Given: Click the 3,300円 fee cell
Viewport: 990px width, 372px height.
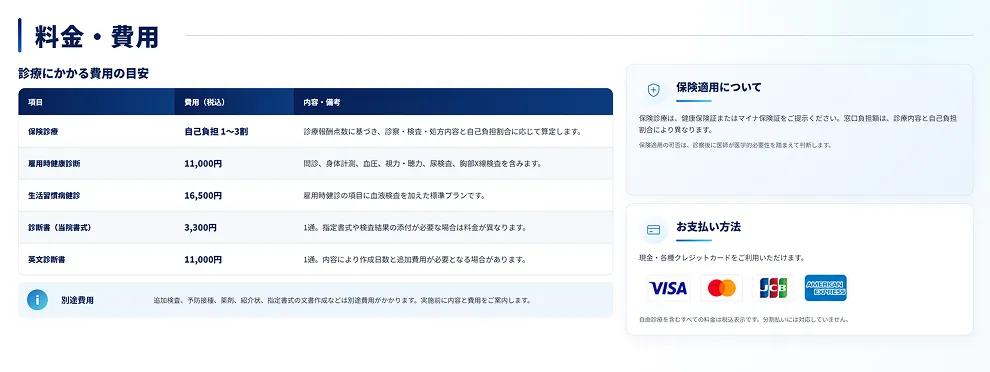Looking at the screenshot, I should point(201,227).
